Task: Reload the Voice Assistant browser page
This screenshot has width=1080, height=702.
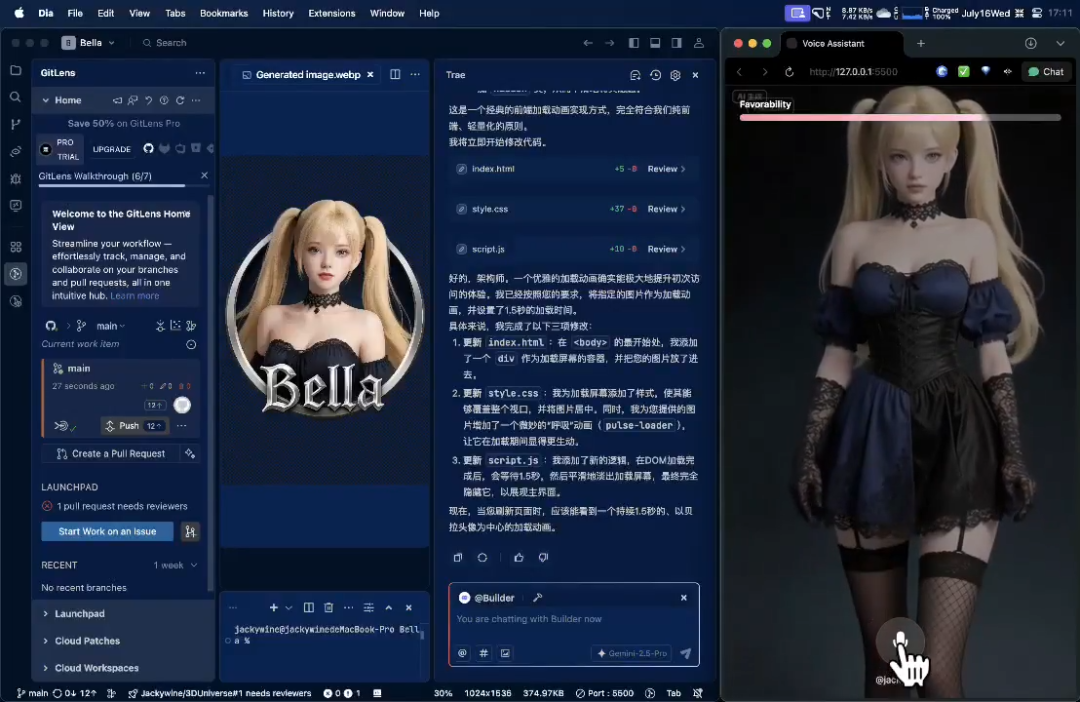Action: [x=789, y=72]
